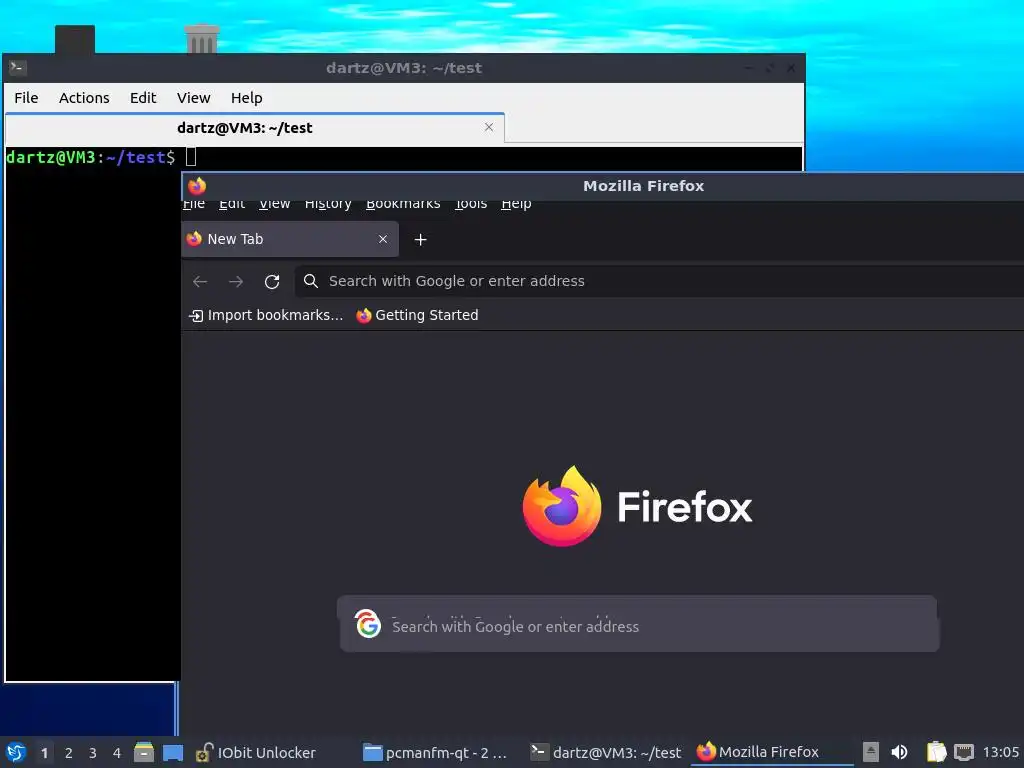This screenshot has height=768, width=1024.
Task: Switch to workspace 3
Action: click(x=93, y=753)
